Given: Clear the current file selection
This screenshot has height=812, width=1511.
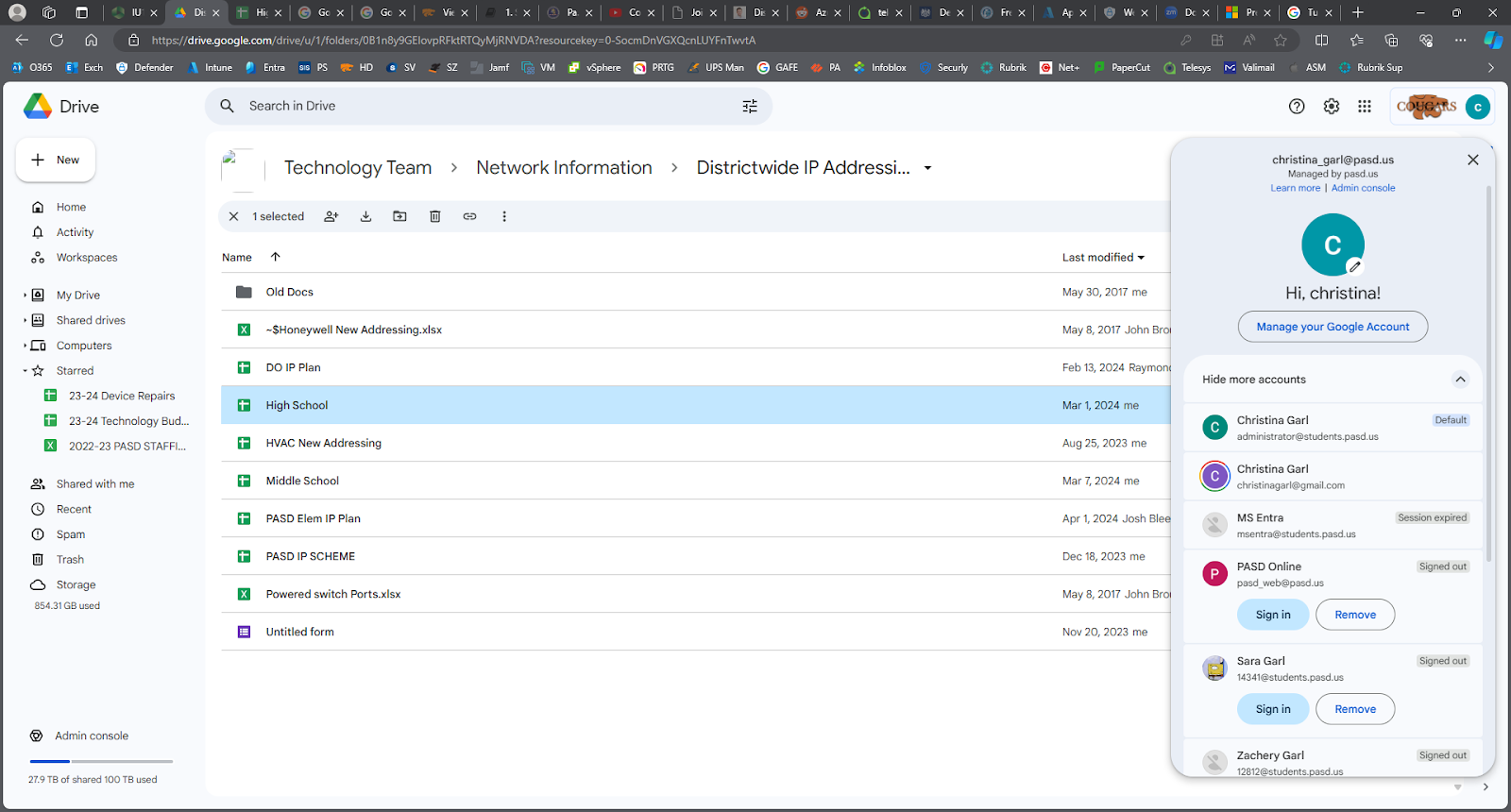Looking at the screenshot, I should 234,216.
